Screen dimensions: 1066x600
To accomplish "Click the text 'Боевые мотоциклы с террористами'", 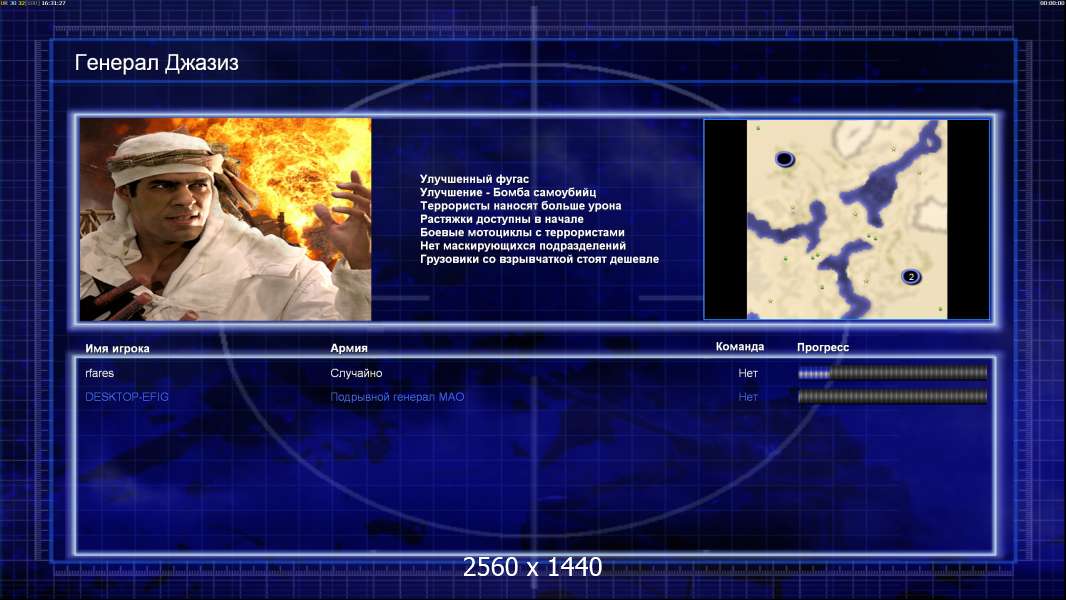I will point(521,232).
